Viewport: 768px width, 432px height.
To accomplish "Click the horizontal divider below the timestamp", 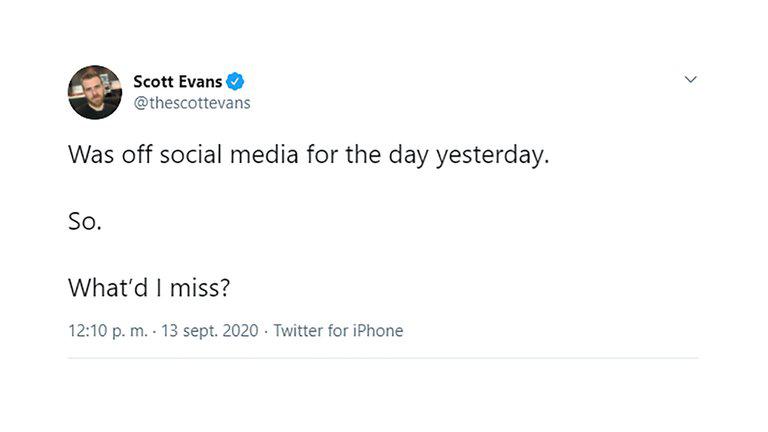I will (x=383, y=358).
